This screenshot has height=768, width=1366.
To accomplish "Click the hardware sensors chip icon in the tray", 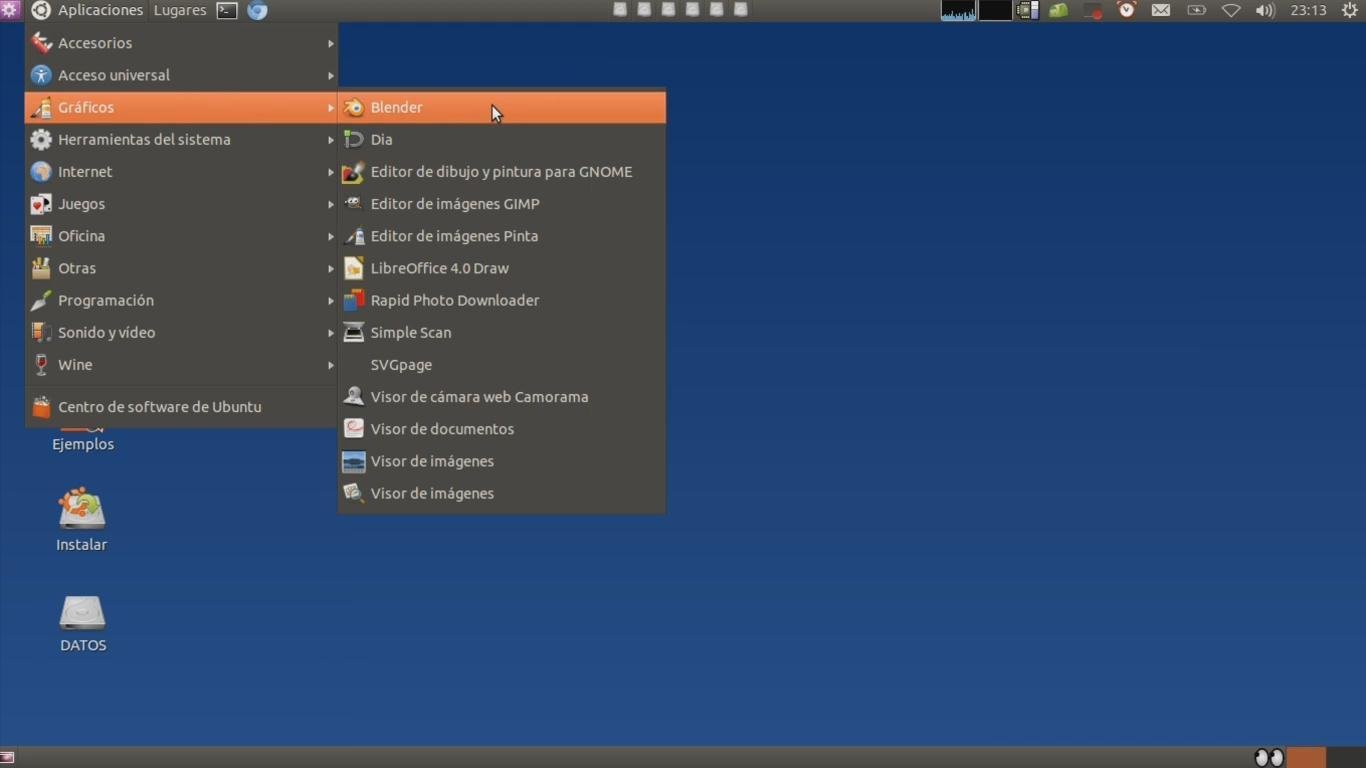I will pos(1027,11).
